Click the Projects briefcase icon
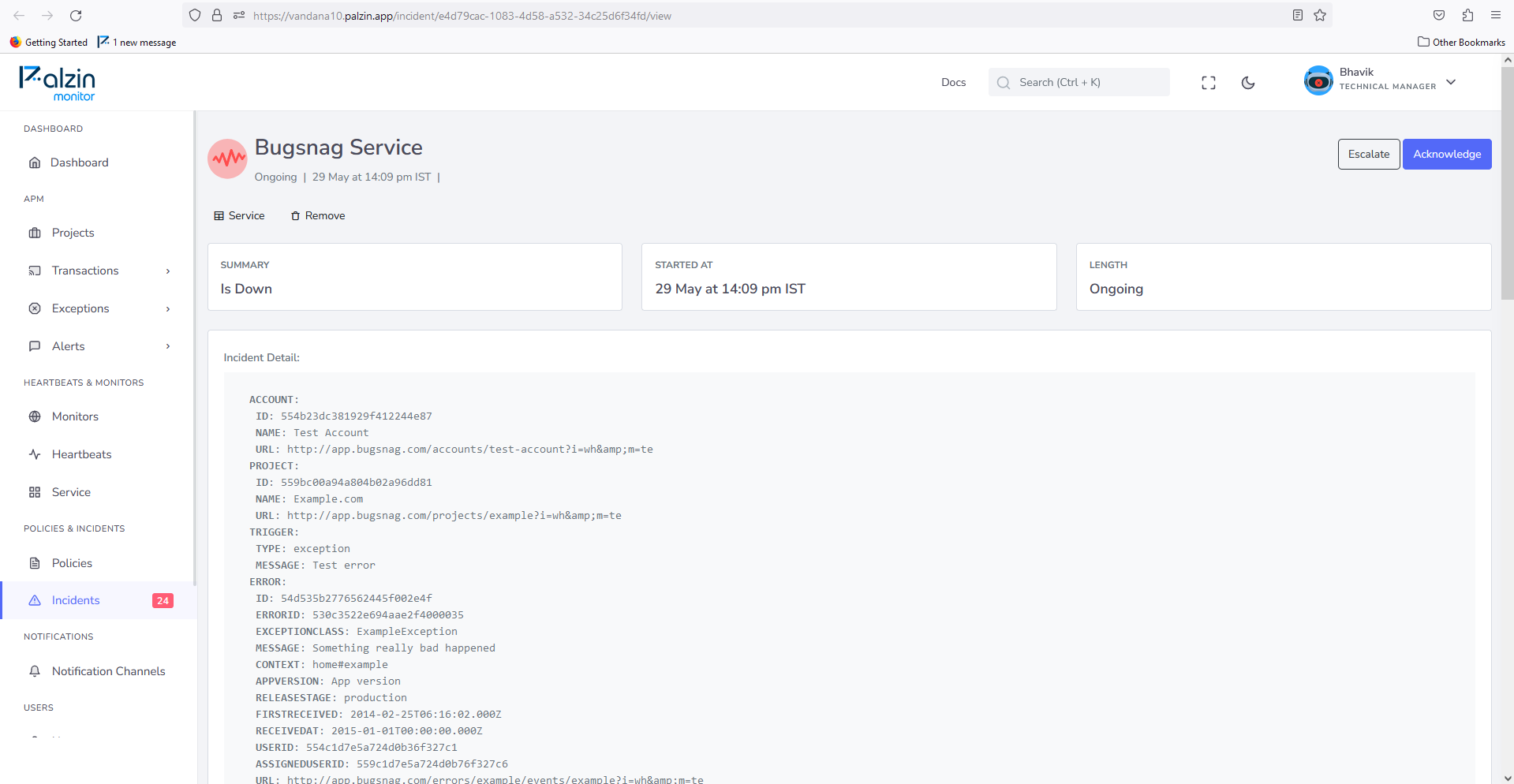 click(35, 233)
